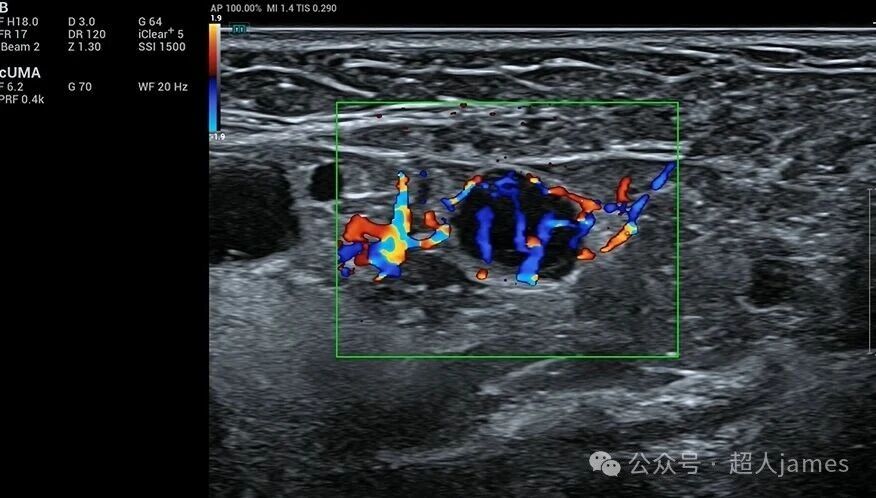
Task: Click the DR 120 dynamic range value
Action: 88,34
